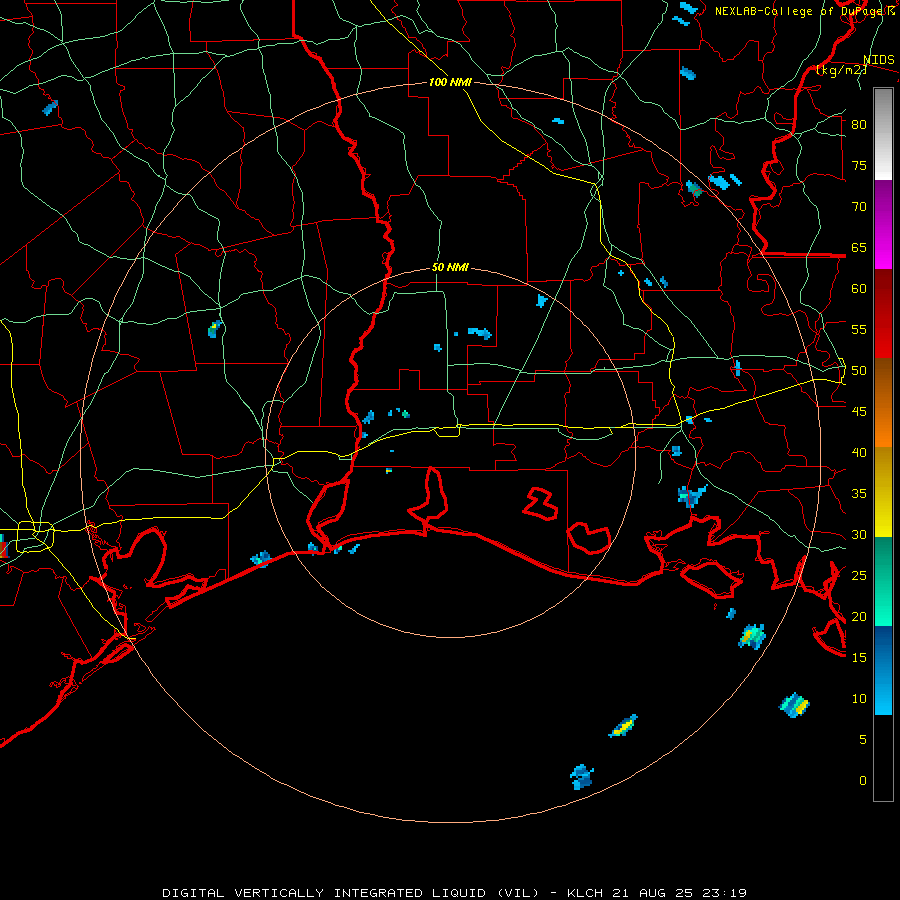Click the scale value 20
This screenshot has height=900, width=900.
(x=859, y=617)
